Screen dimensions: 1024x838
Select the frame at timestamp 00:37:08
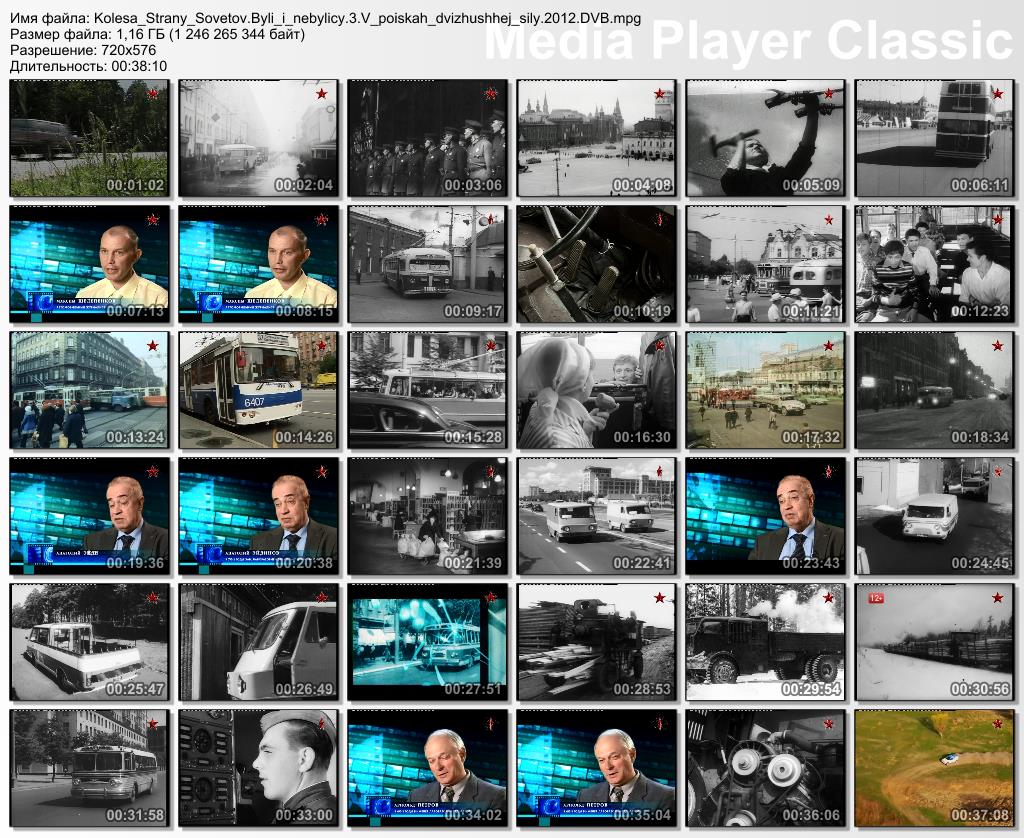[935, 769]
